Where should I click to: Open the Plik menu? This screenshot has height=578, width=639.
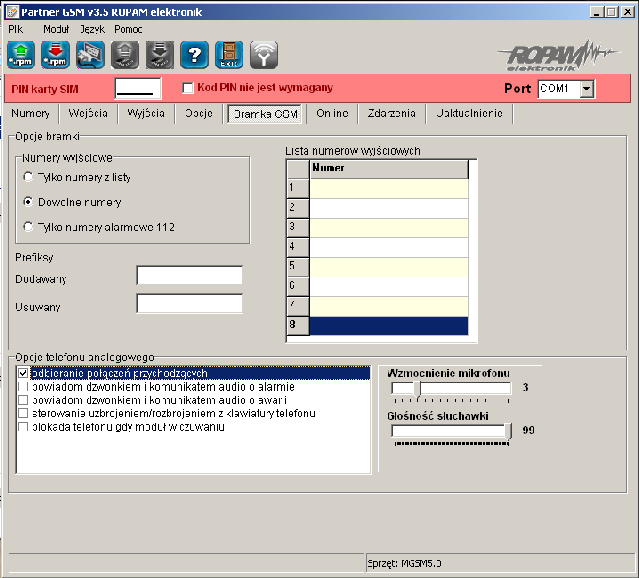click(16, 29)
